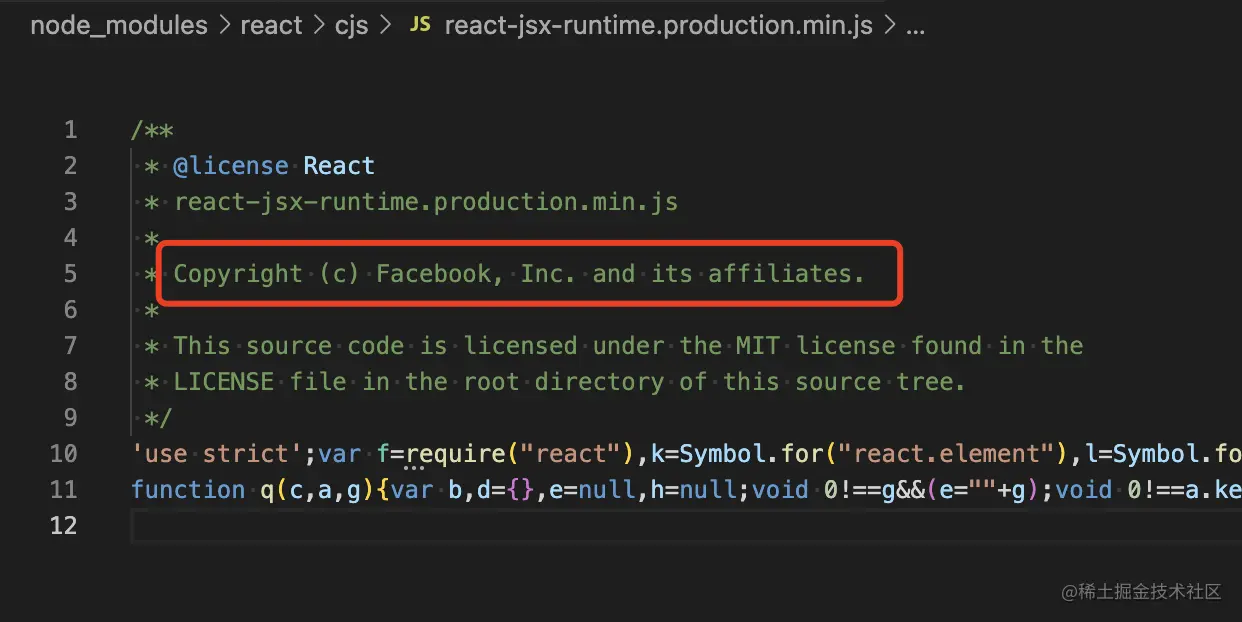
Task: Select line number 1 in the gutter
Action: (70, 130)
